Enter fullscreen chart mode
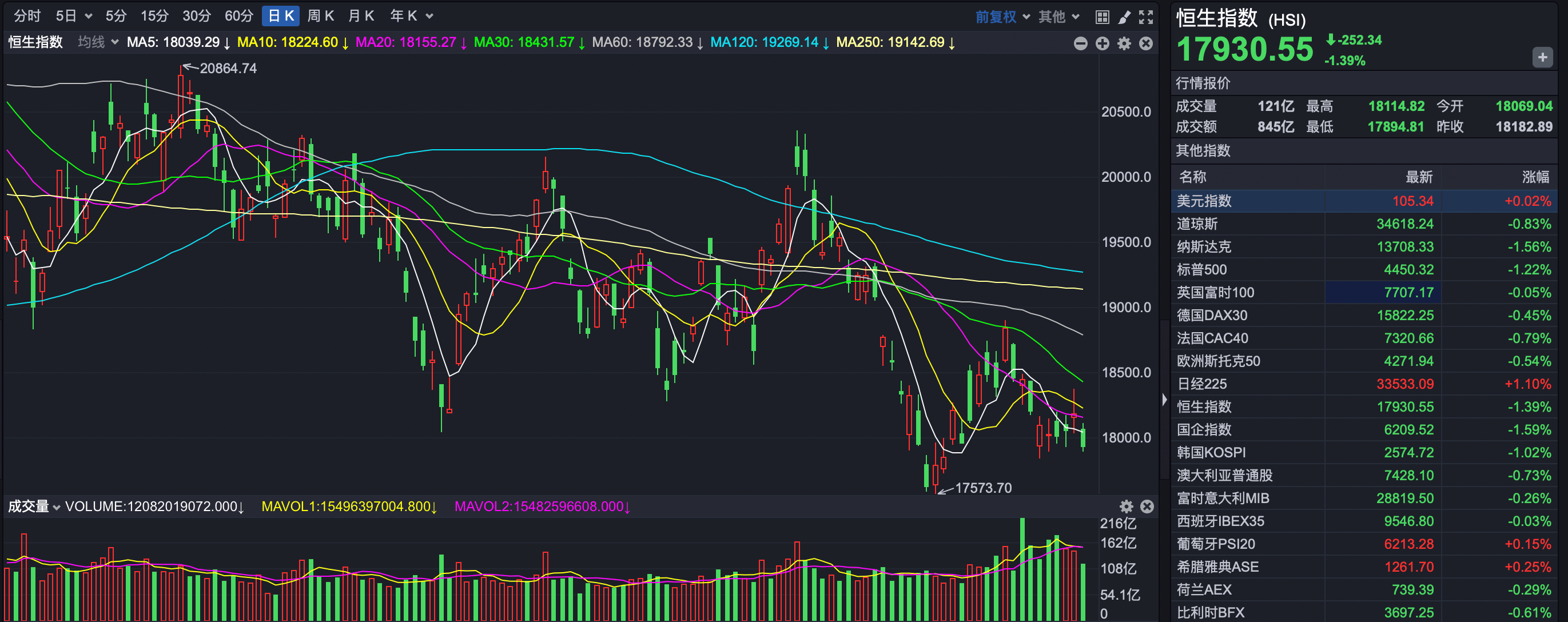1568x622 pixels. point(1145,17)
